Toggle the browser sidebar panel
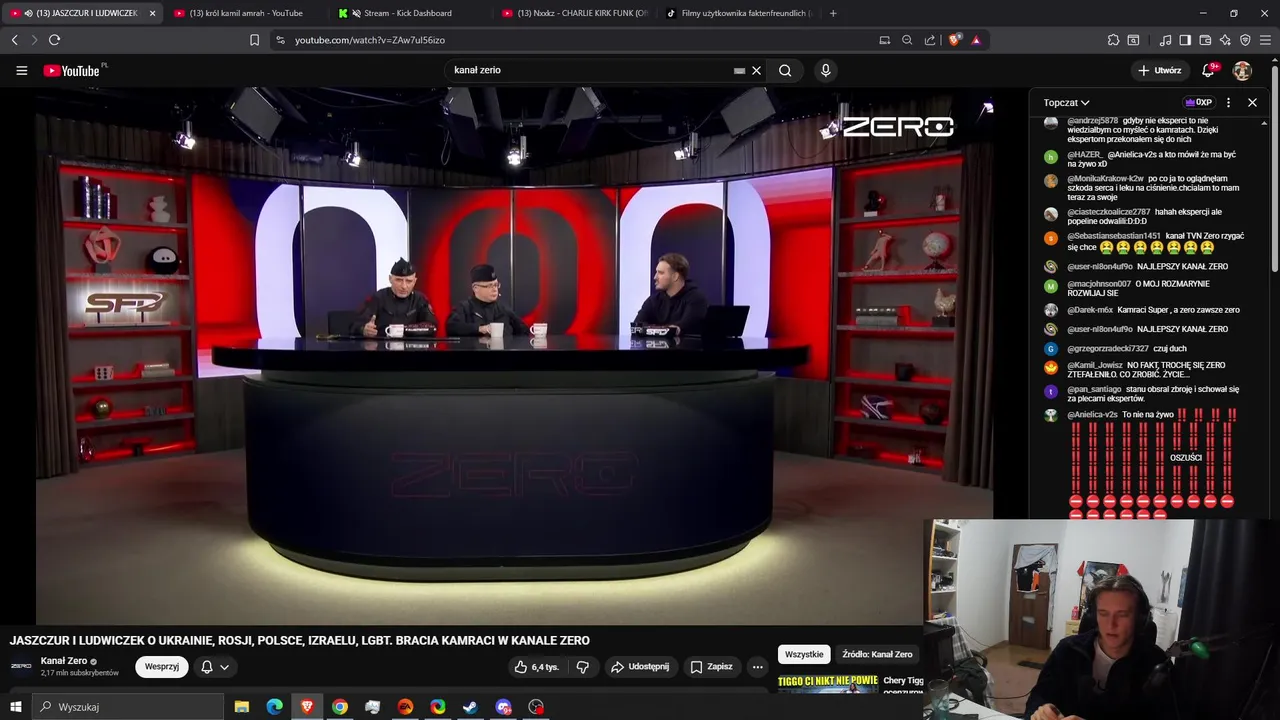 (x=1185, y=40)
